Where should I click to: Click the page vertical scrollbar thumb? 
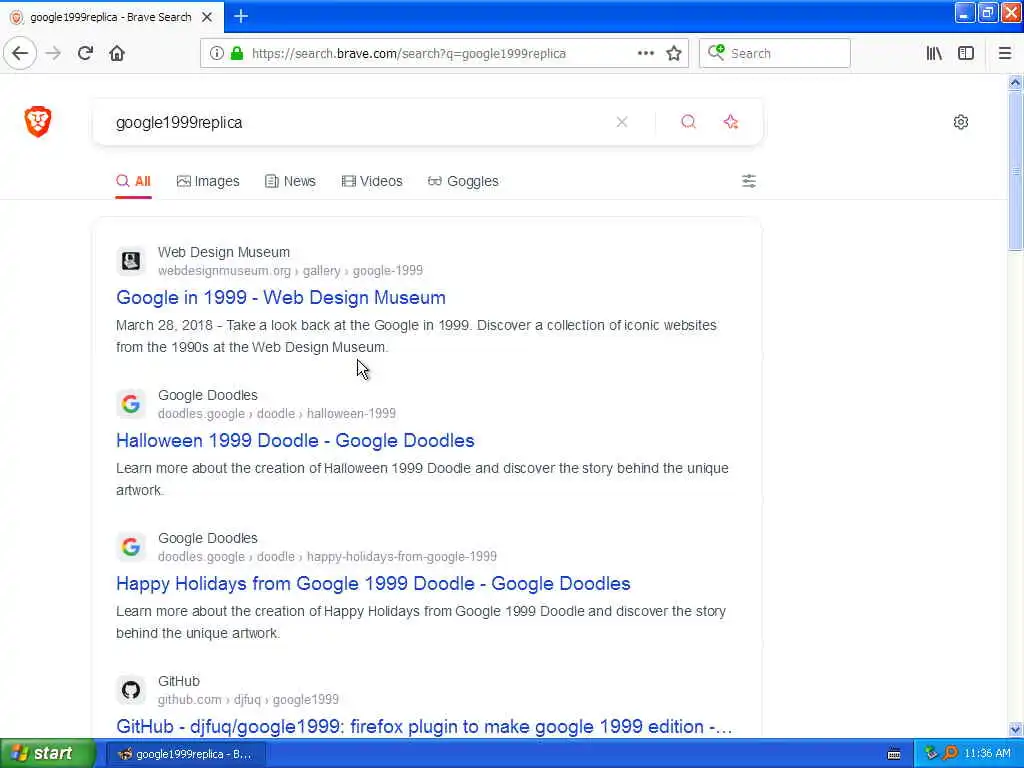pos(1015,170)
